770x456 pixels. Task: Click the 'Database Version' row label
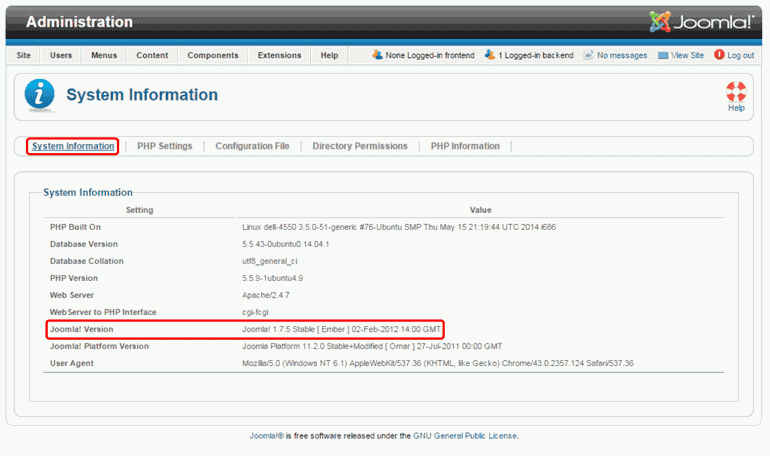[x=83, y=244]
